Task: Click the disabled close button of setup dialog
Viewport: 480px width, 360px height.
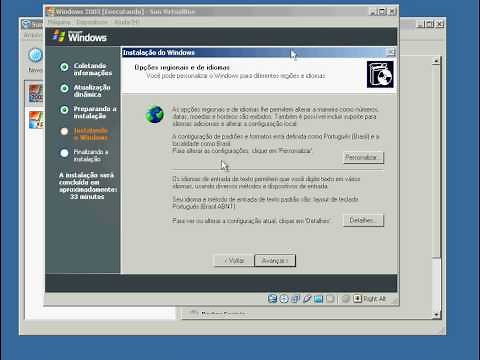Action: click(390, 52)
